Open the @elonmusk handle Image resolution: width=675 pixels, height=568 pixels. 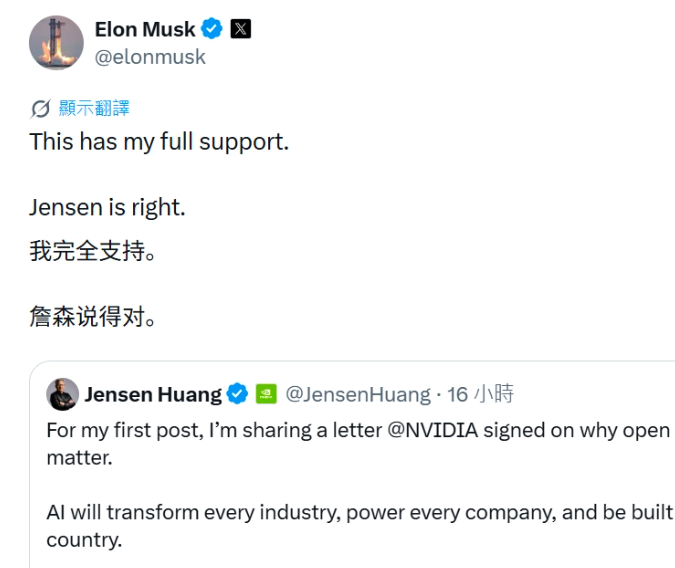[150, 57]
